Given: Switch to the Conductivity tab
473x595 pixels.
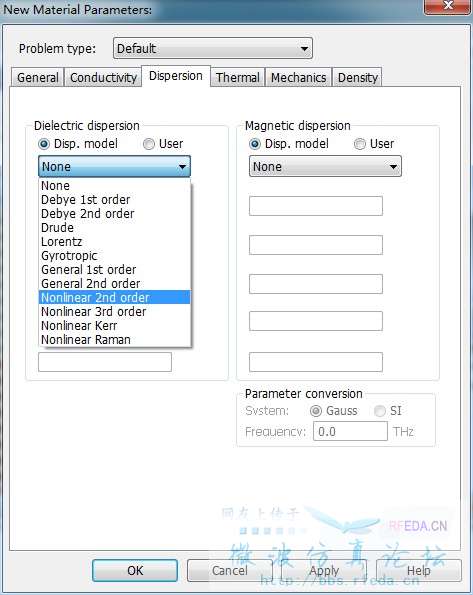Looking at the screenshot, I should click(x=103, y=77).
